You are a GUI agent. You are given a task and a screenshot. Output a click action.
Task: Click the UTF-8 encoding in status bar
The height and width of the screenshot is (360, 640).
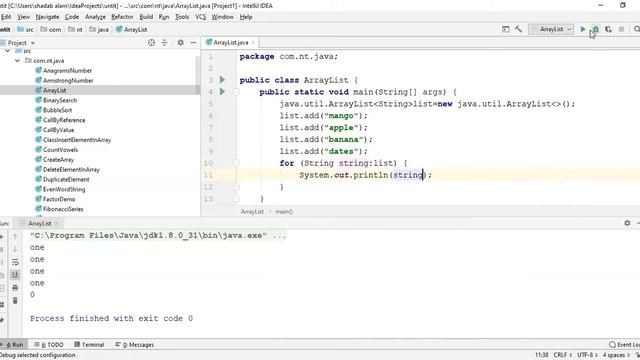(x=587, y=355)
